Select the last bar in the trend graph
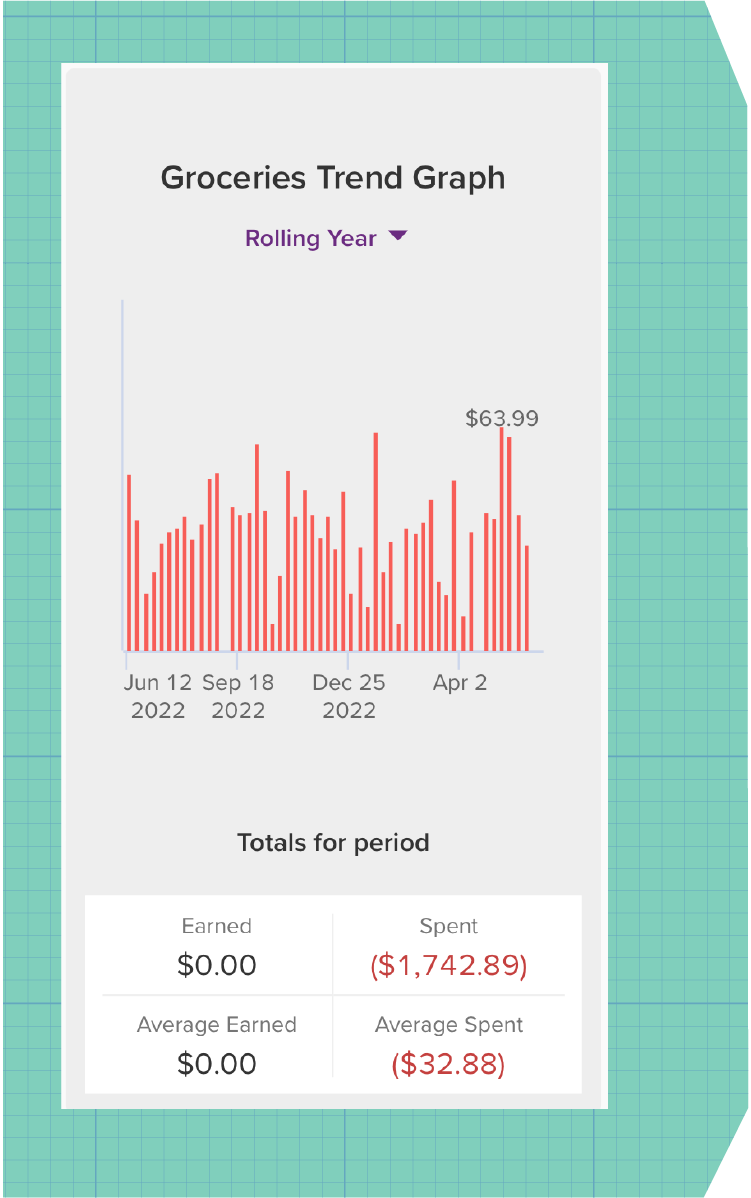The width and height of the screenshot is (751, 1198). [x=527, y=598]
